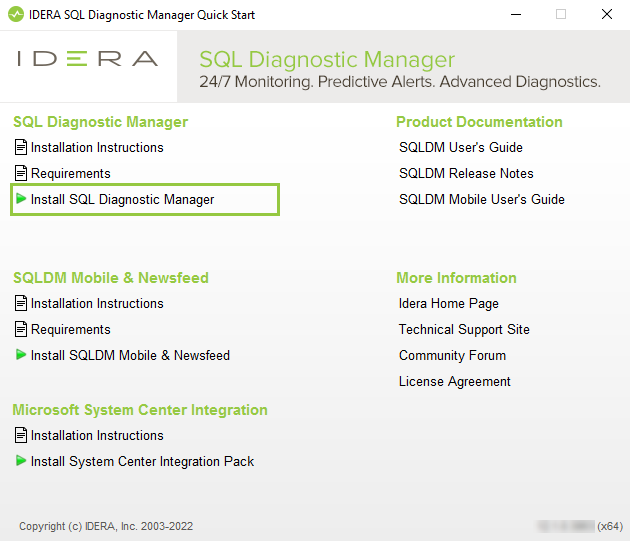Click document icon next to SQL Diagnostic Manager Requirements
Viewport: 630px width, 541px height.
pos(21,173)
